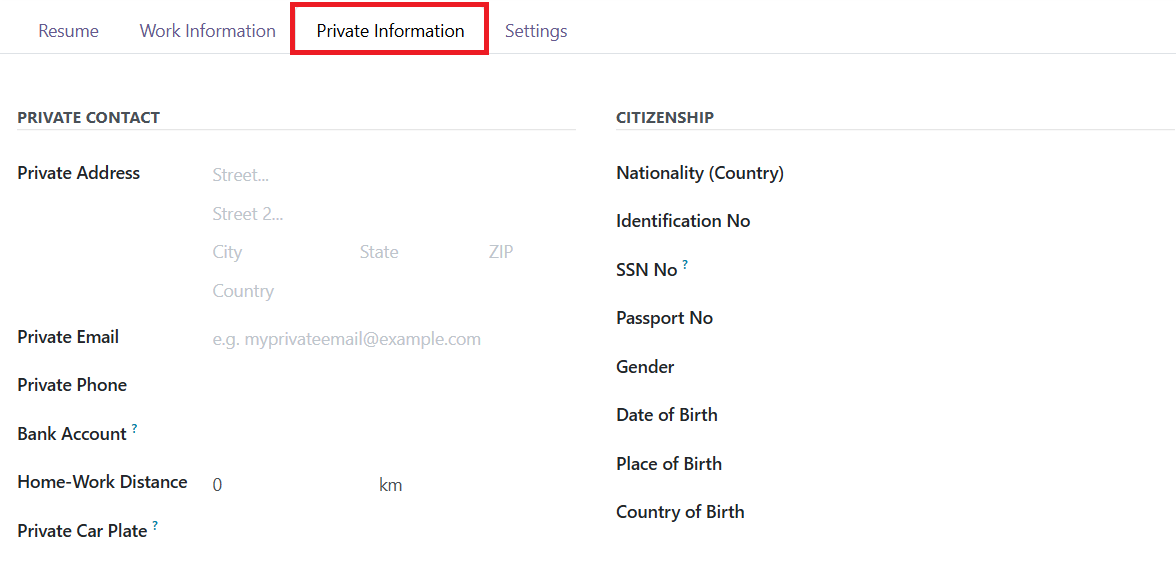Open the Work Information tab

tap(208, 31)
